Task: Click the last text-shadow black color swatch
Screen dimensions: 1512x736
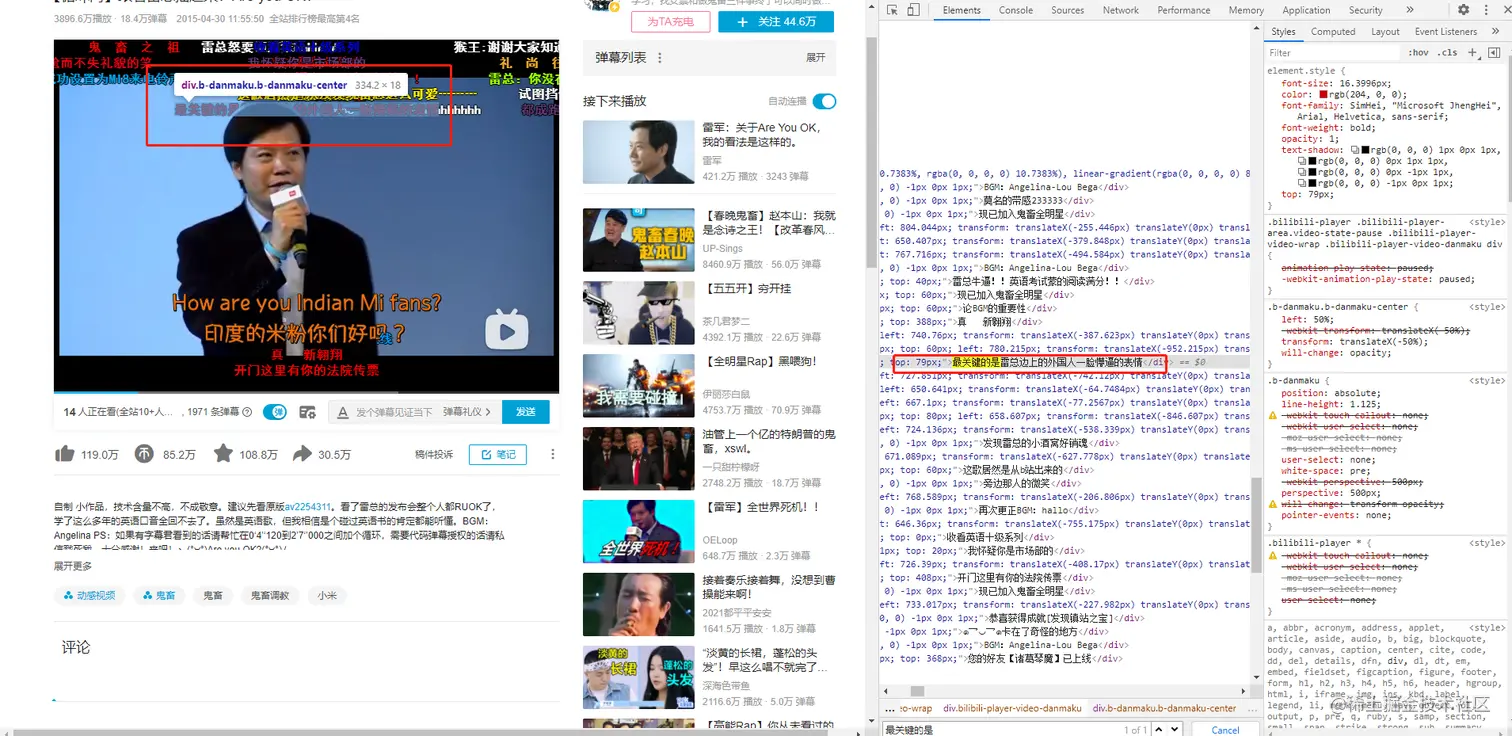Action: (1311, 183)
